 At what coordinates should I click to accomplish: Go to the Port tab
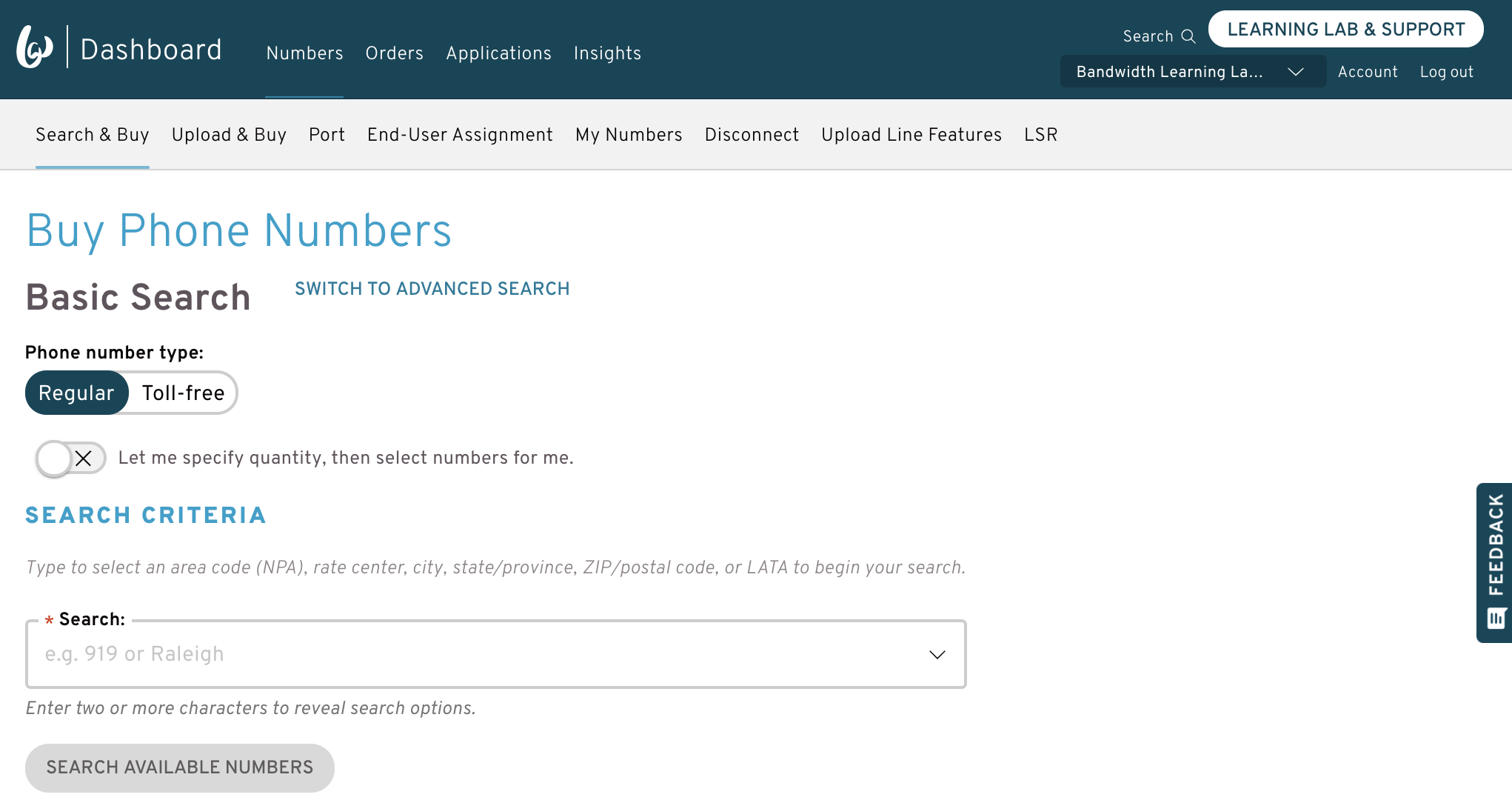(x=327, y=135)
